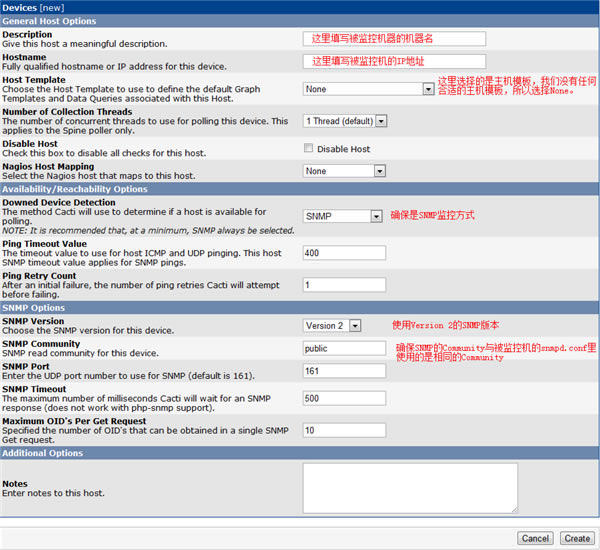Click the Maximum OID's Per Get Request field

344,430
